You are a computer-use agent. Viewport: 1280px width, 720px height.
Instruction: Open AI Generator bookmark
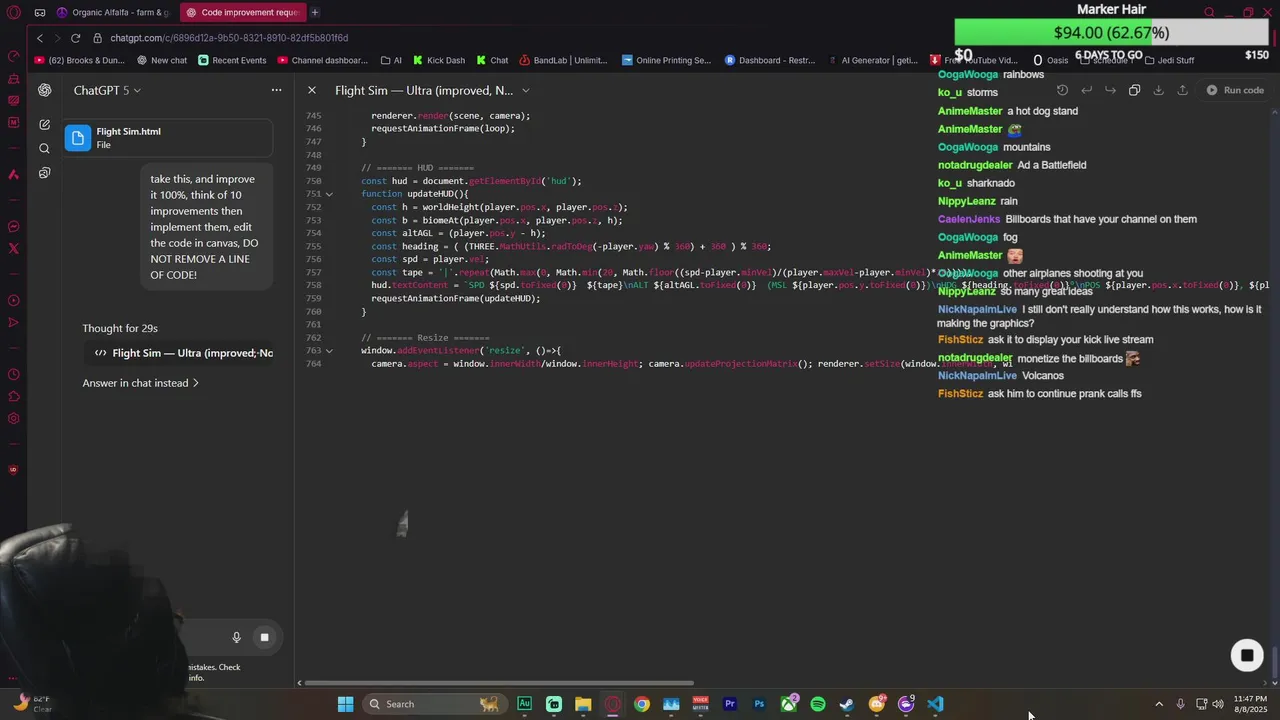(x=872, y=60)
